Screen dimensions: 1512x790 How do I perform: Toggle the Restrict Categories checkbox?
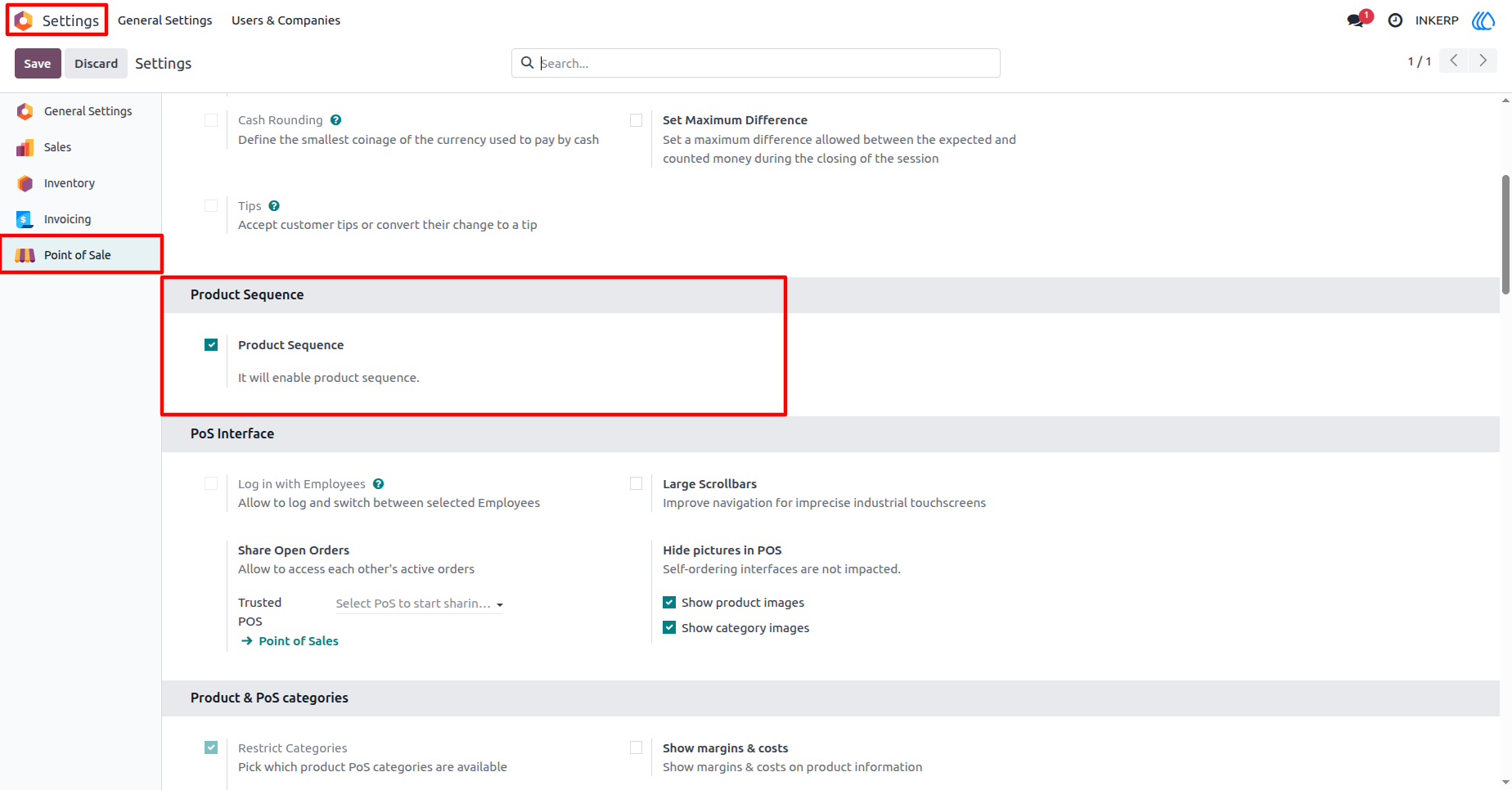click(211, 748)
